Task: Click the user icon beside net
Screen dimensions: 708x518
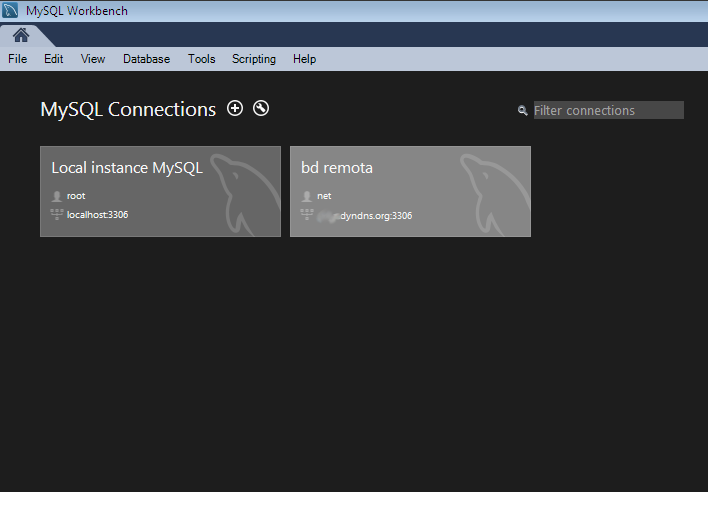Action: 307,196
